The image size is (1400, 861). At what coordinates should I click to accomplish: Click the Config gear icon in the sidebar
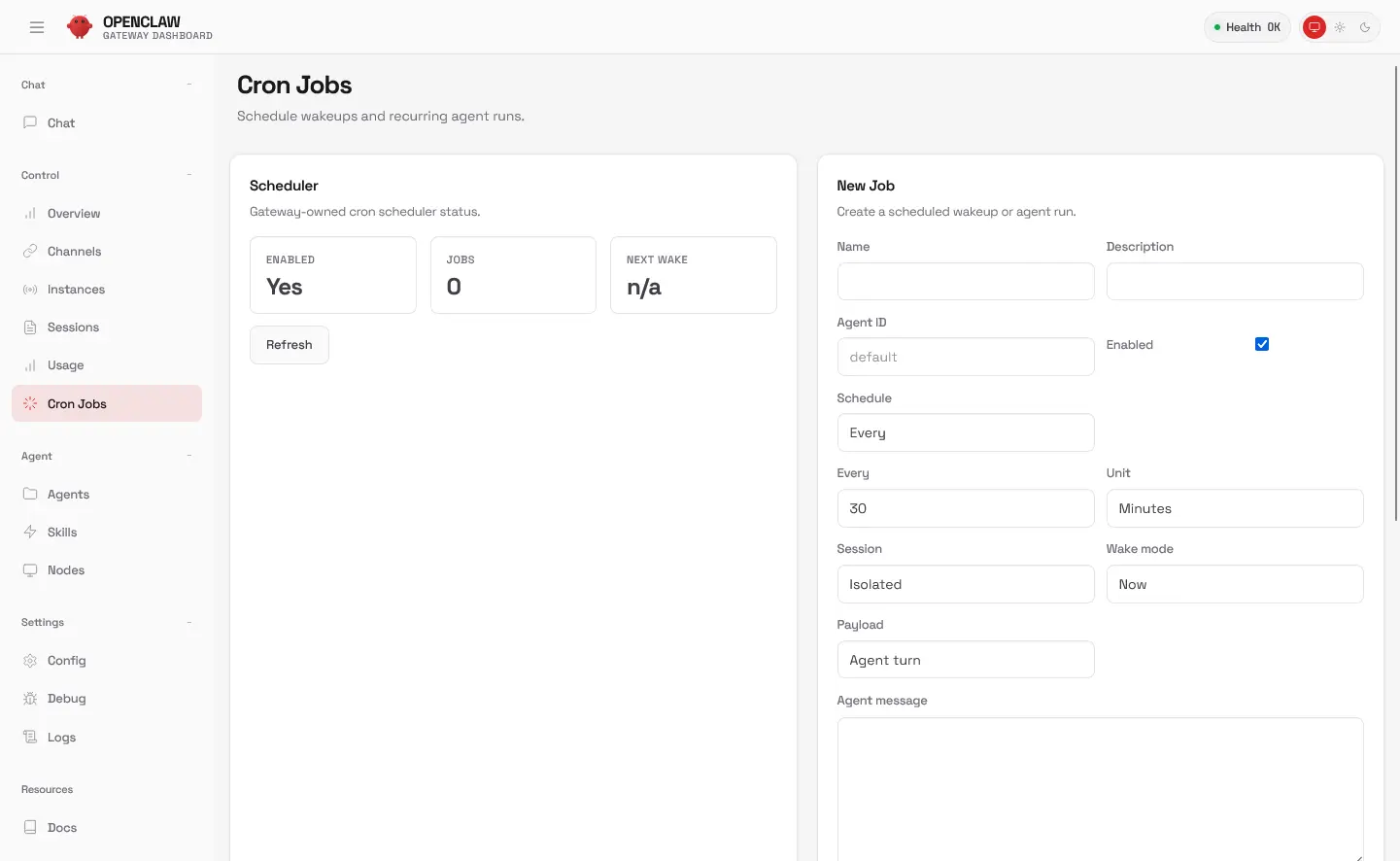pos(30,661)
